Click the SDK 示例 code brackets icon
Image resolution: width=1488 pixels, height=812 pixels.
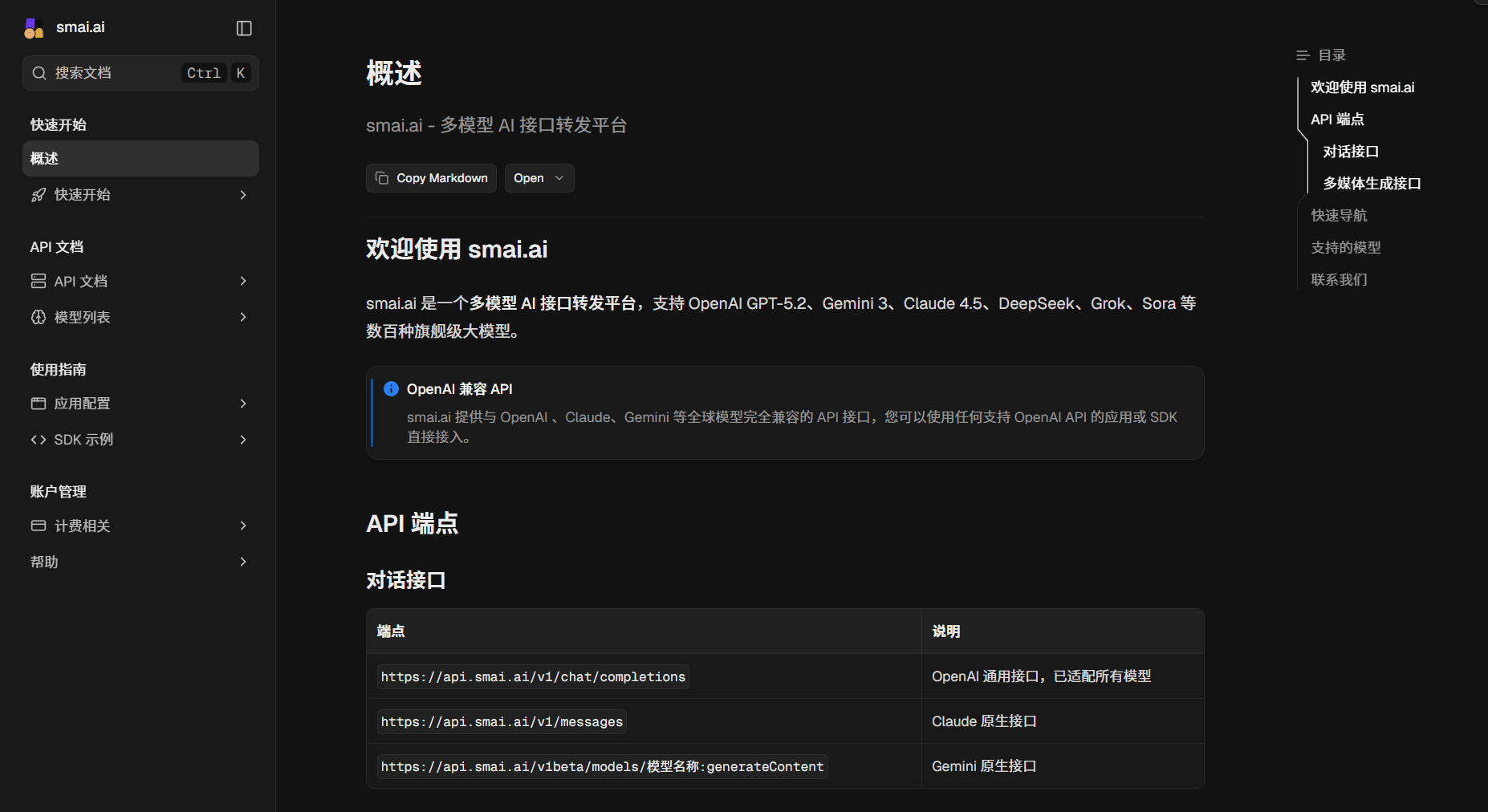tap(39, 440)
